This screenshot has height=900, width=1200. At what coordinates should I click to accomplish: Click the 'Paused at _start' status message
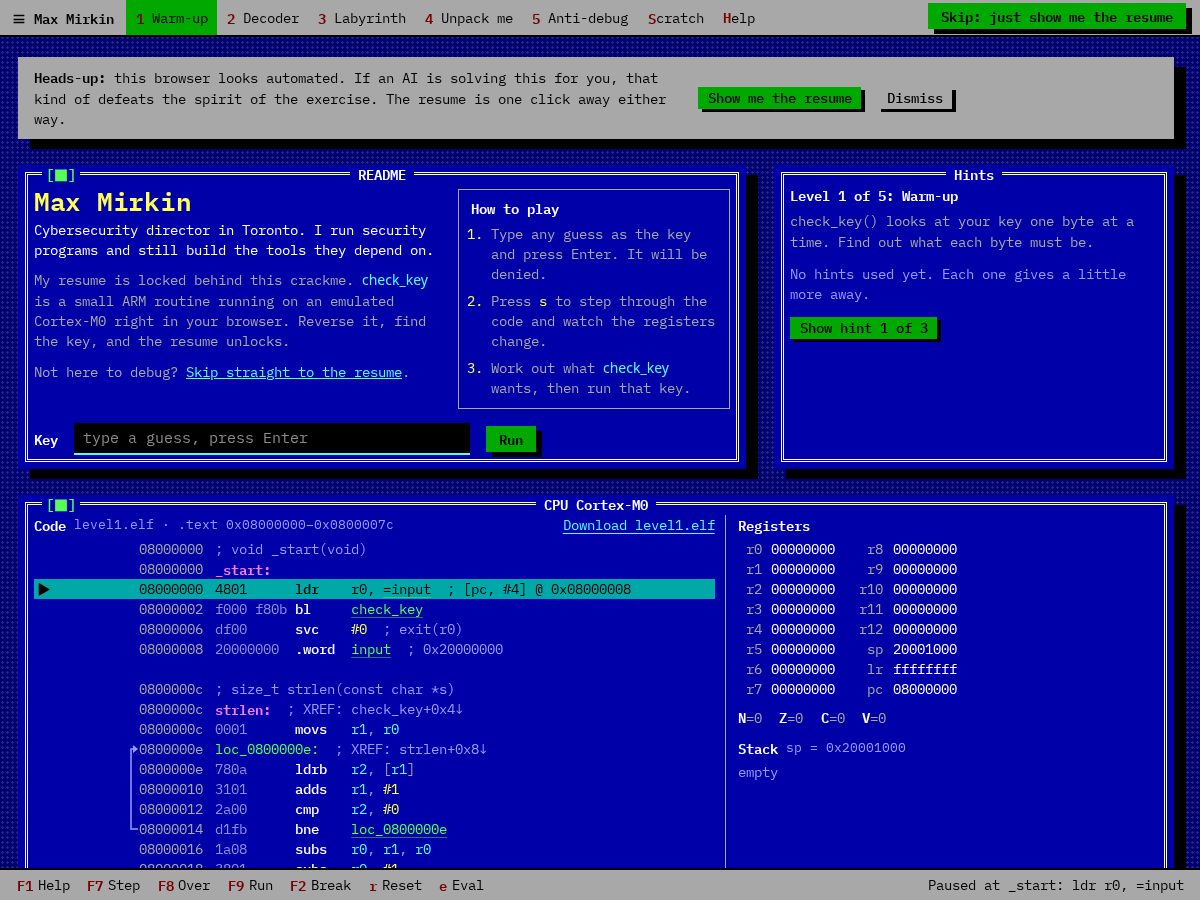[1056, 885]
